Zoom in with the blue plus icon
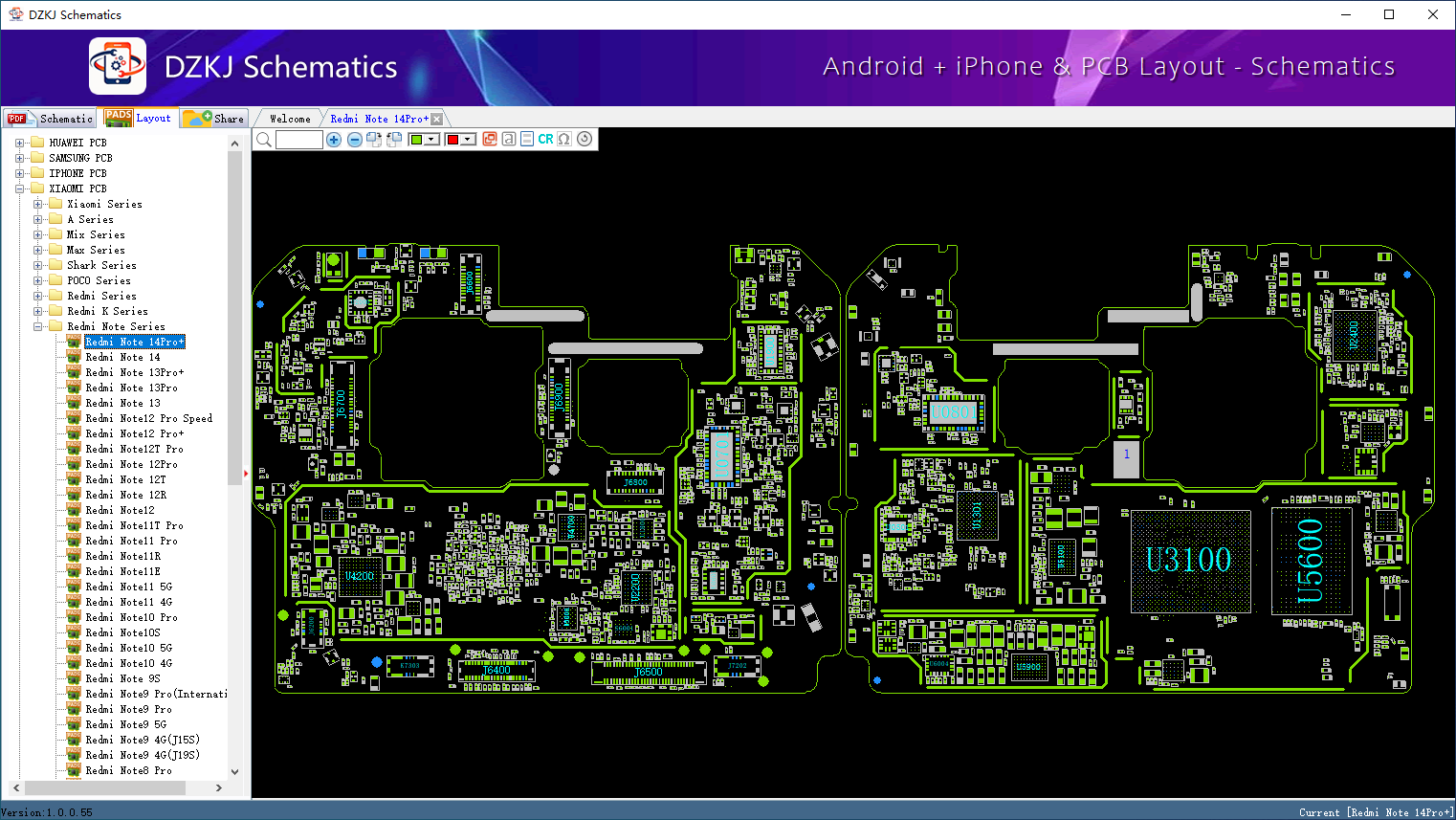The image size is (1456, 820). (x=334, y=140)
